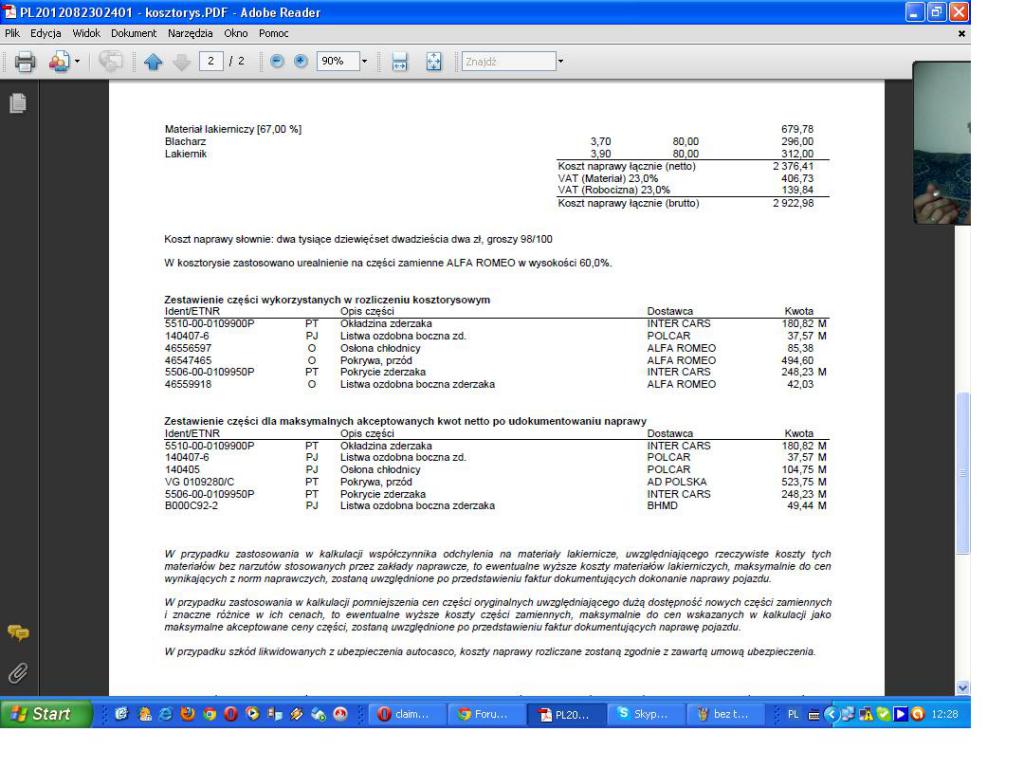The image size is (1024, 768).
Task: Switch to the Foru... Chrome taskbar window
Action: [486, 714]
